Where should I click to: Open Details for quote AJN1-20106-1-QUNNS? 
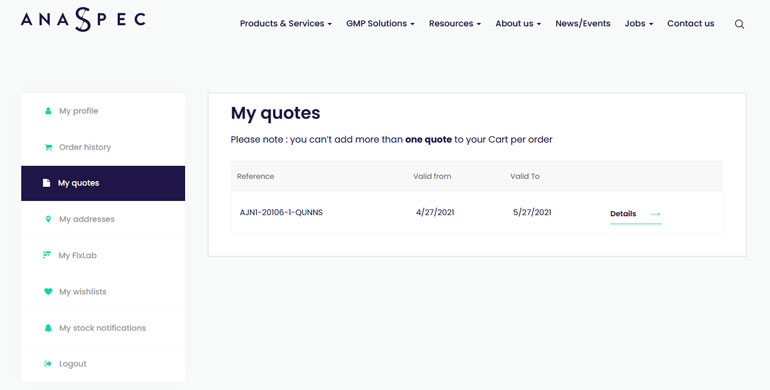635,214
